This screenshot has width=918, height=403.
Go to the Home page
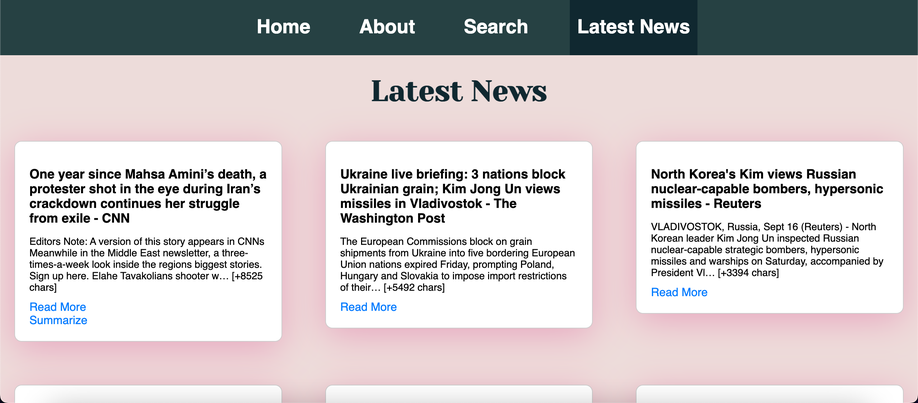(283, 27)
